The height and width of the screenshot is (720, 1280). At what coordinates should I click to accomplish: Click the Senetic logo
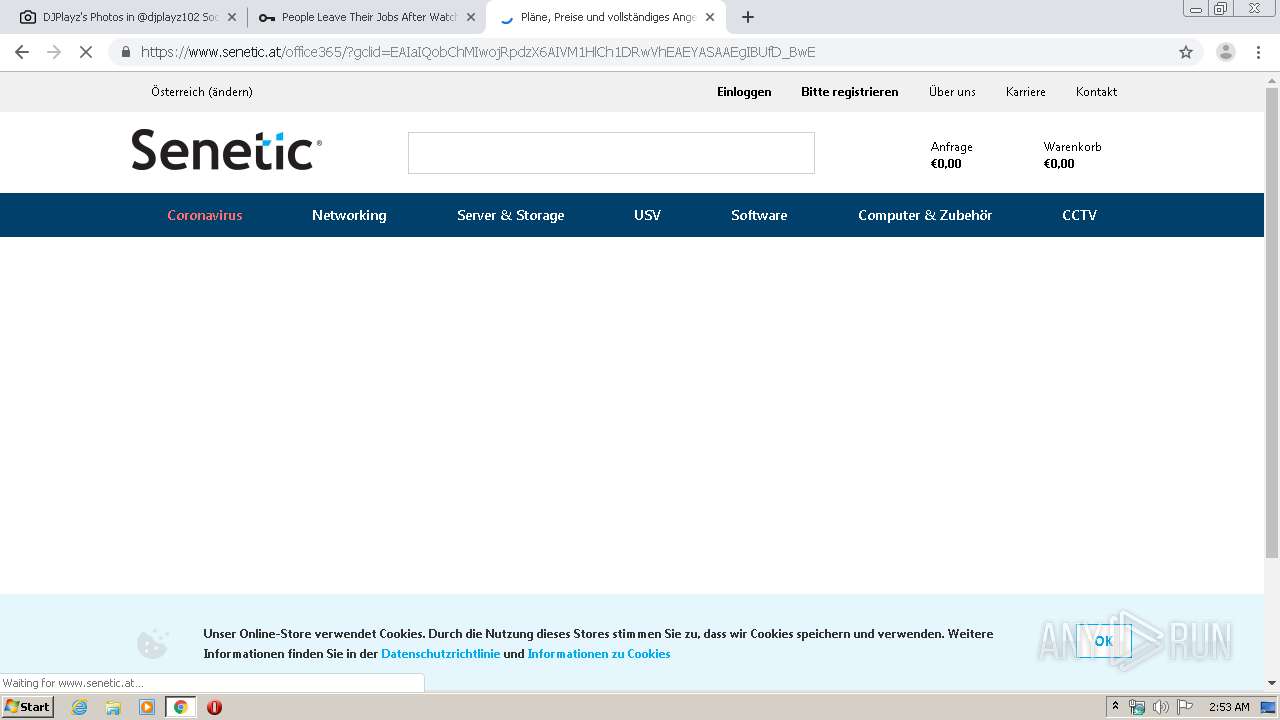pos(227,150)
